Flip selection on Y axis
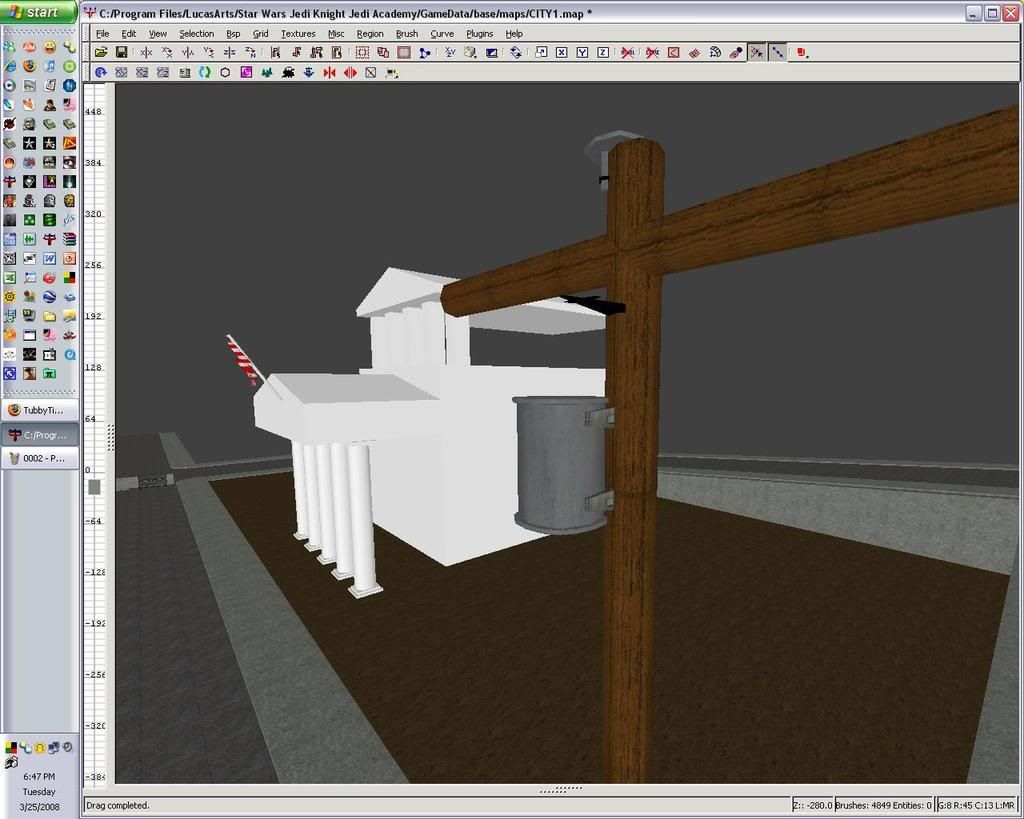Screen dimensions: 1024x819 click(x=188, y=52)
